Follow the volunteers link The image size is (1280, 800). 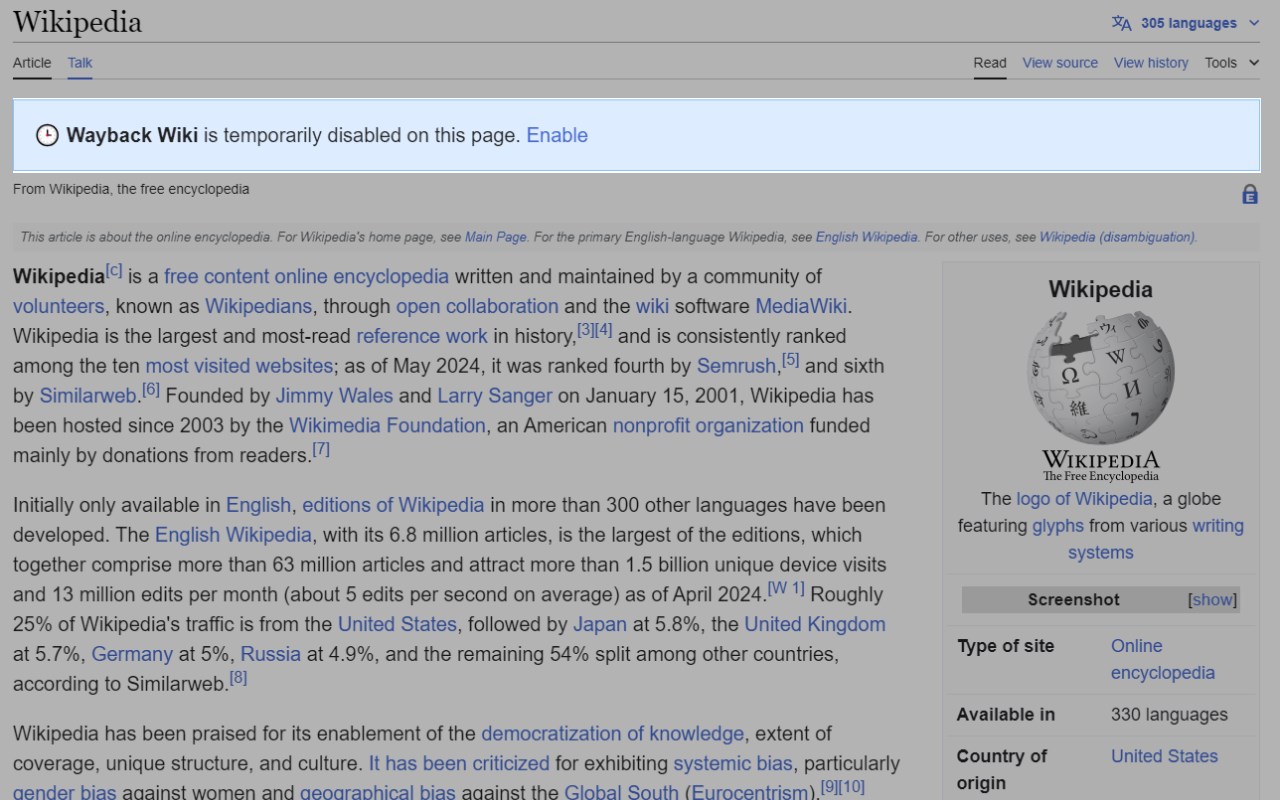click(x=58, y=306)
